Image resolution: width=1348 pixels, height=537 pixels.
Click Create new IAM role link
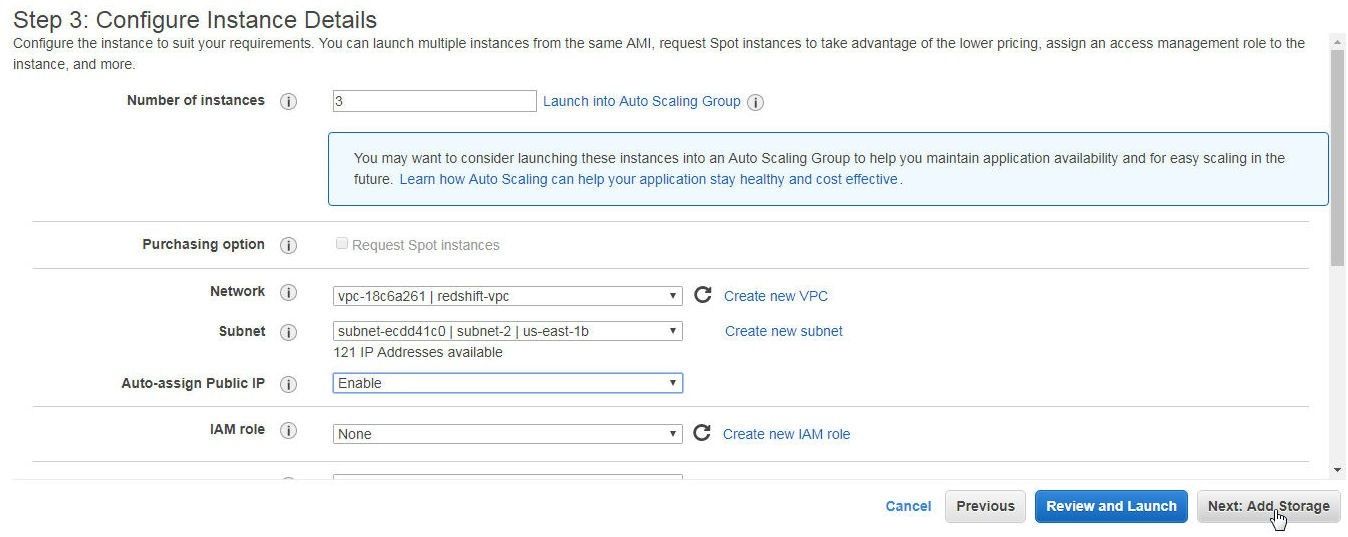click(787, 434)
